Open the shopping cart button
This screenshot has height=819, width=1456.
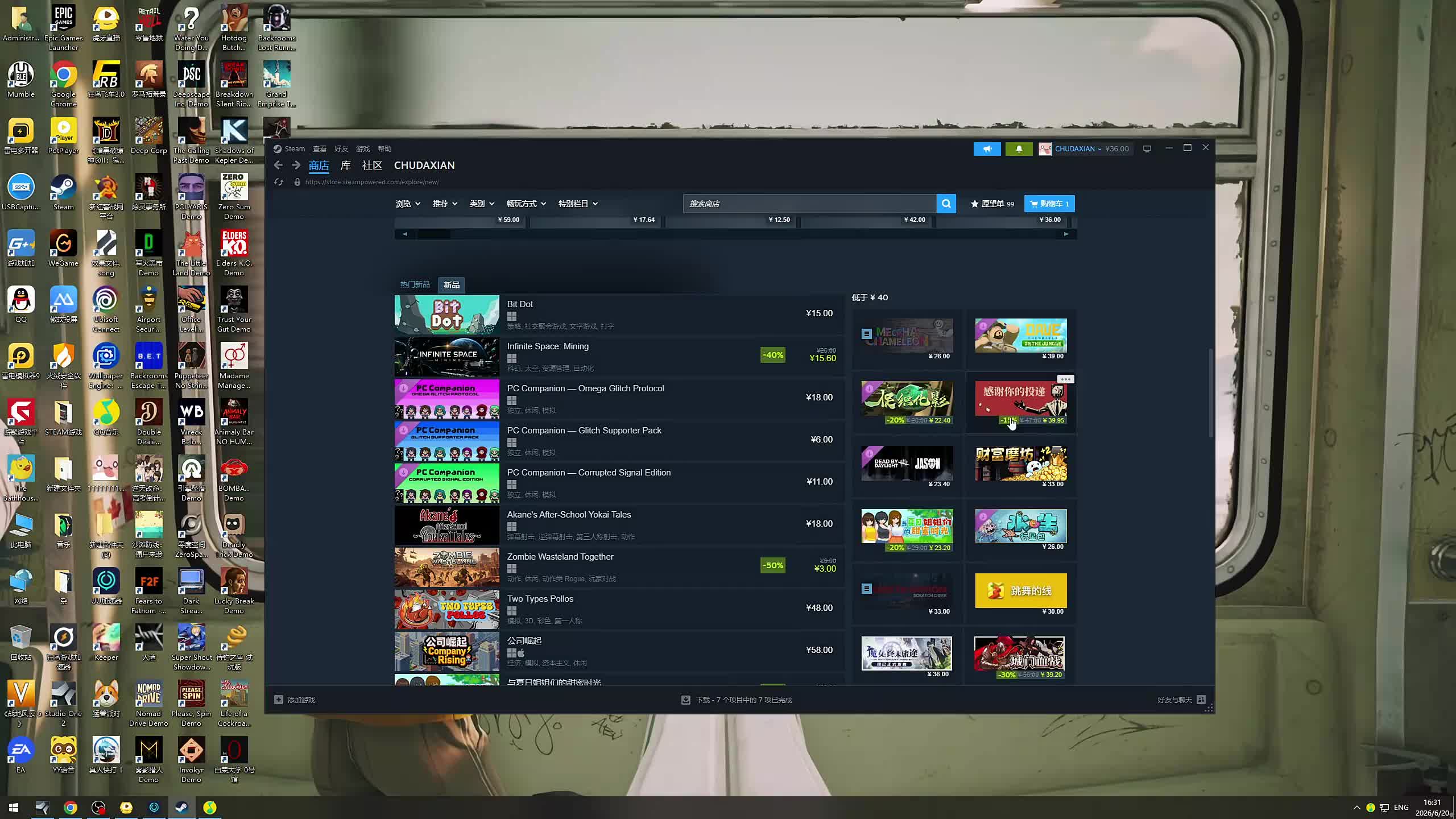[x=1049, y=204]
